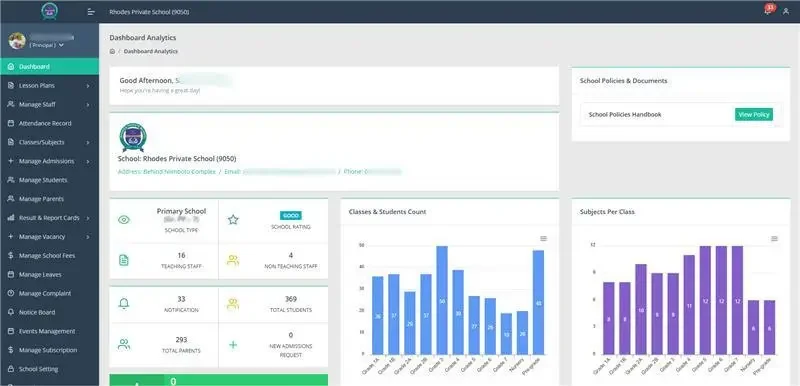Viewport: 800px width, 386px height.
Task: Click the Dashboard Analytics breadcrumb text
Action: (x=151, y=51)
